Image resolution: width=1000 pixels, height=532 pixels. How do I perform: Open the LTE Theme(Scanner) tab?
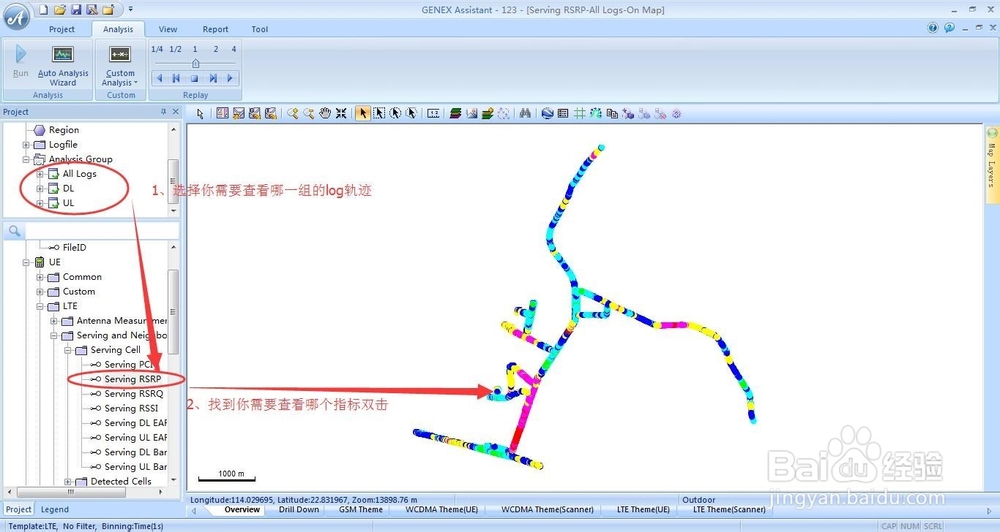point(729,510)
